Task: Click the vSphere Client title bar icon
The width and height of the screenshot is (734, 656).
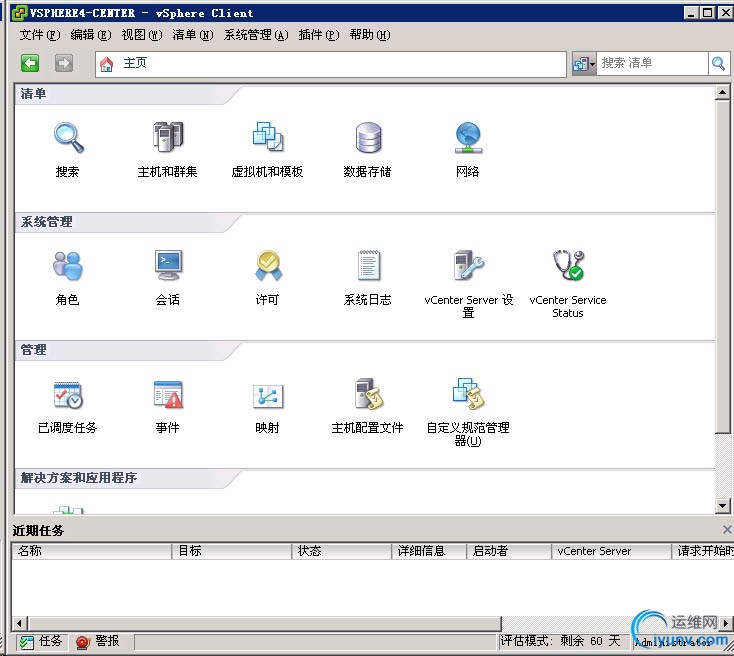Action: (x=19, y=13)
